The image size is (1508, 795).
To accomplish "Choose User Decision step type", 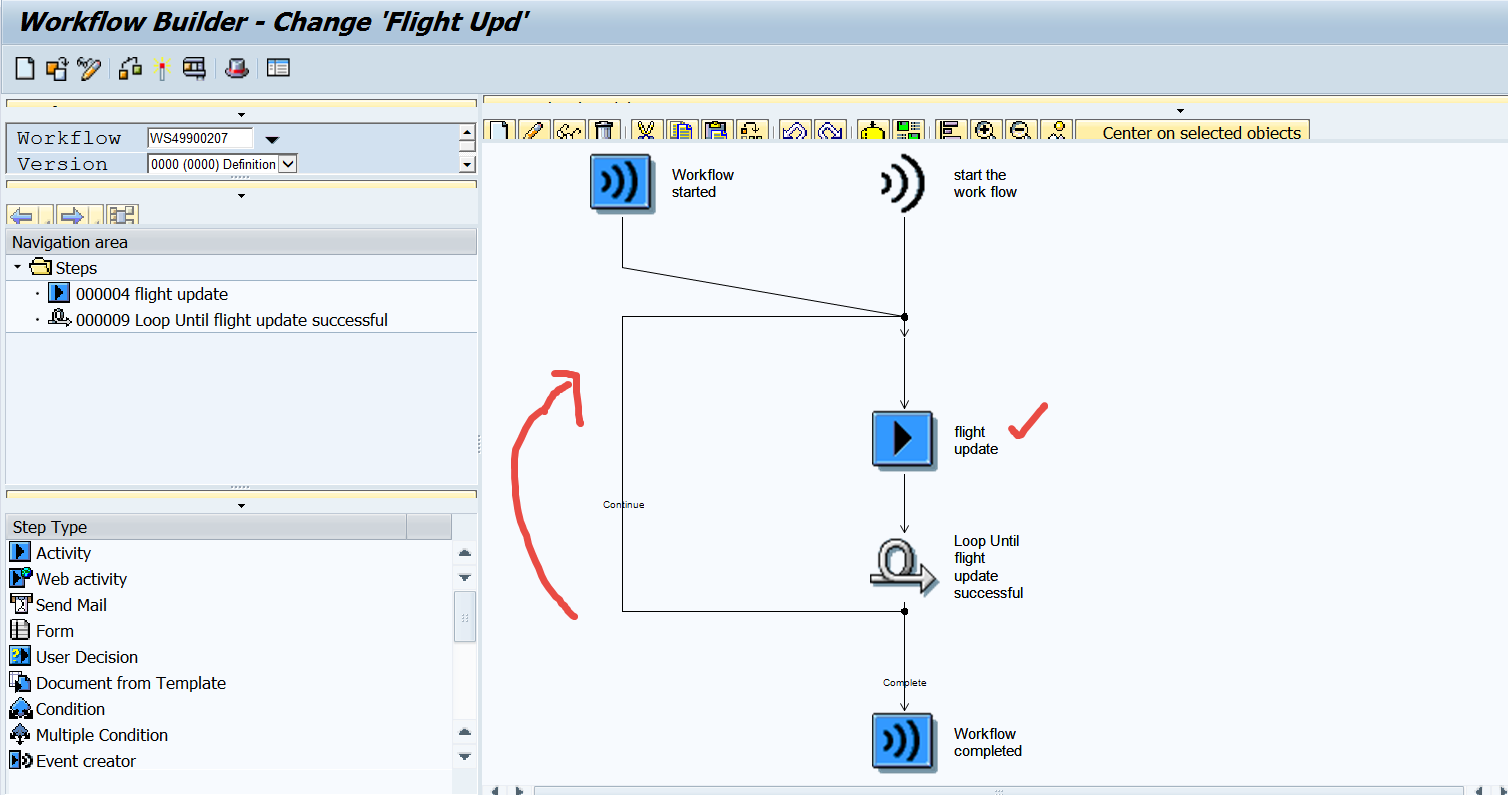I will pos(87,657).
